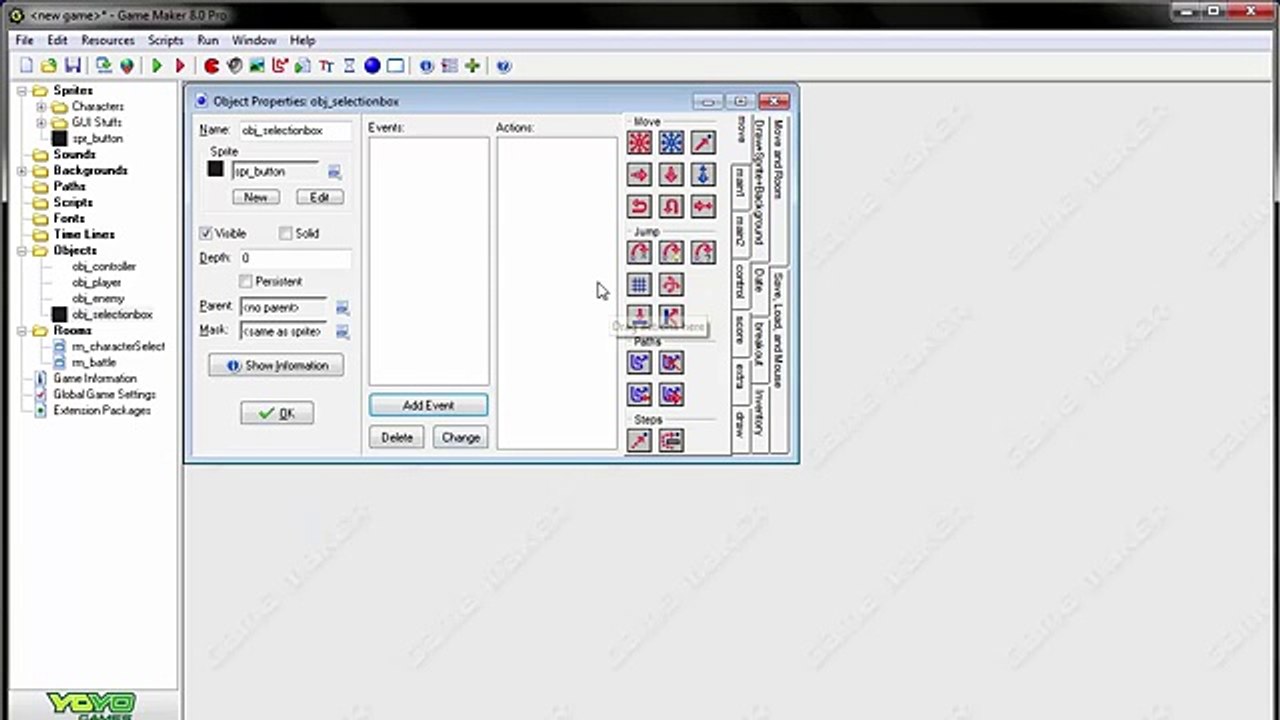
Task: Select the Reverse Vertical action icon
Action: click(671, 207)
